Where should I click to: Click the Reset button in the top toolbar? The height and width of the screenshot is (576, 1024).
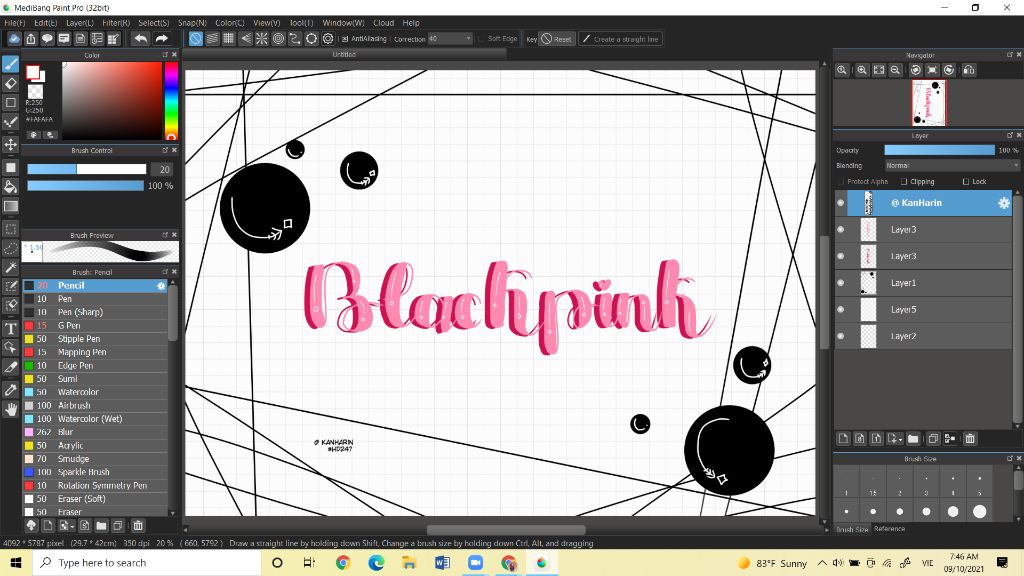coord(556,39)
